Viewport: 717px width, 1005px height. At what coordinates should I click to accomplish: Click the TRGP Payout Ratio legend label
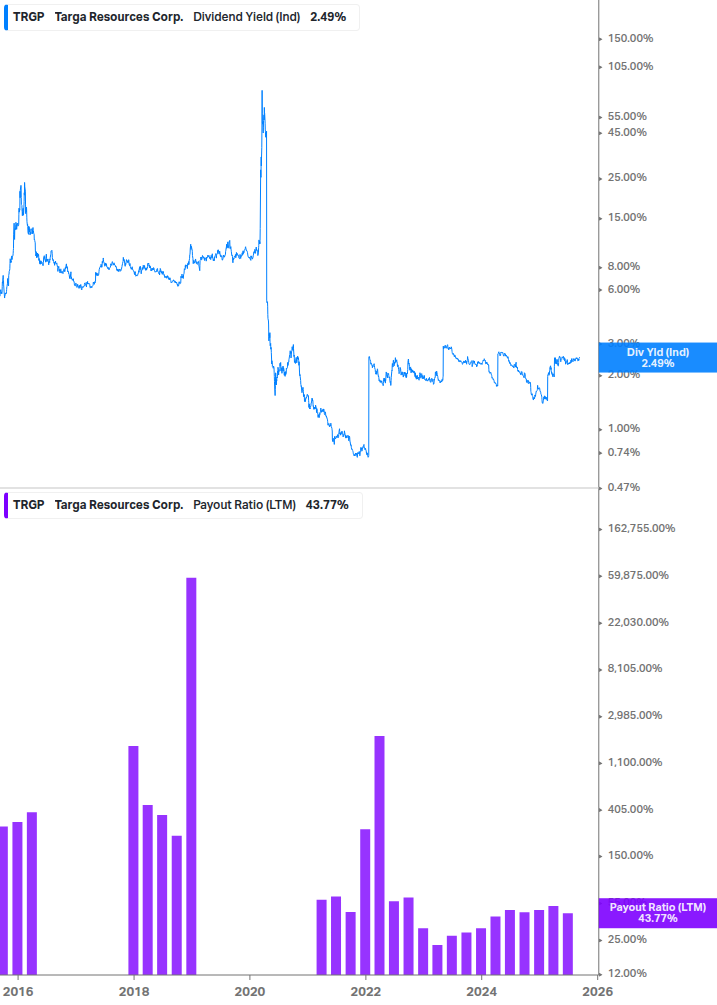tap(182, 505)
